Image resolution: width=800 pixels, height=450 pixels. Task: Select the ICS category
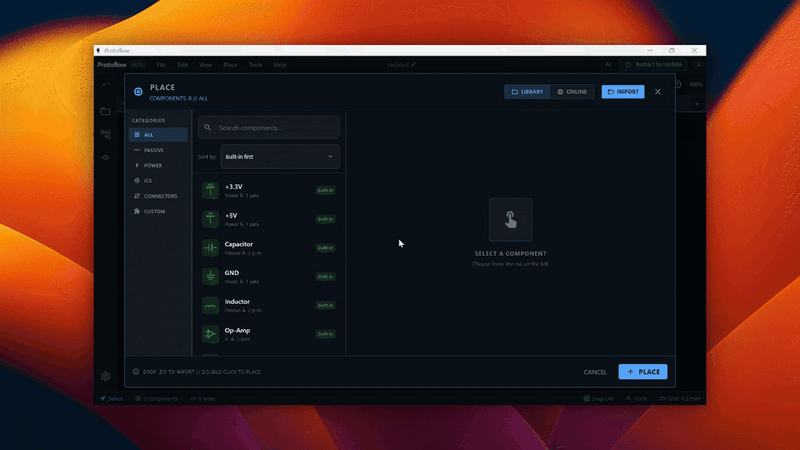click(x=158, y=181)
